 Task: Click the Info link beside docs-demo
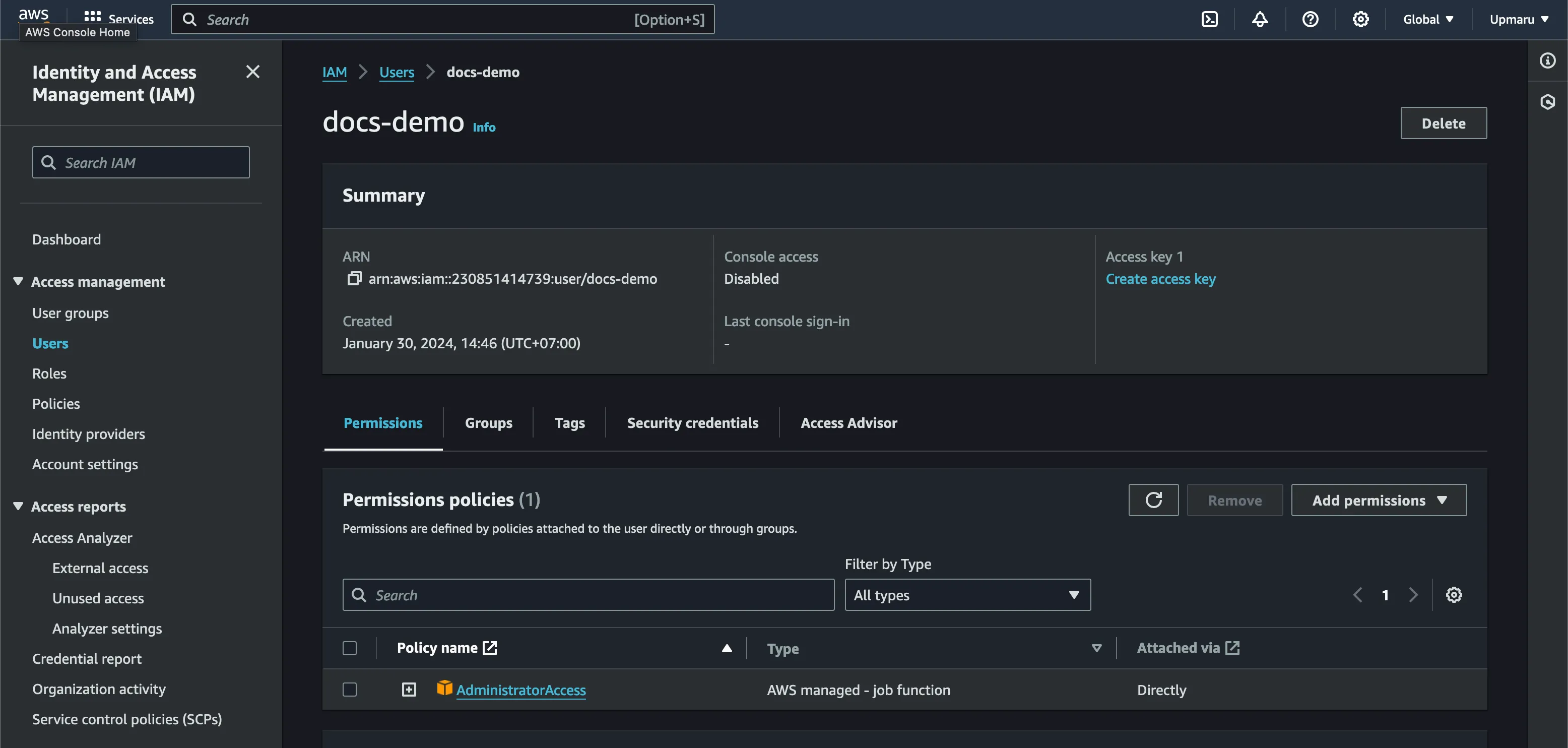pyautogui.click(x=484, y=127)
